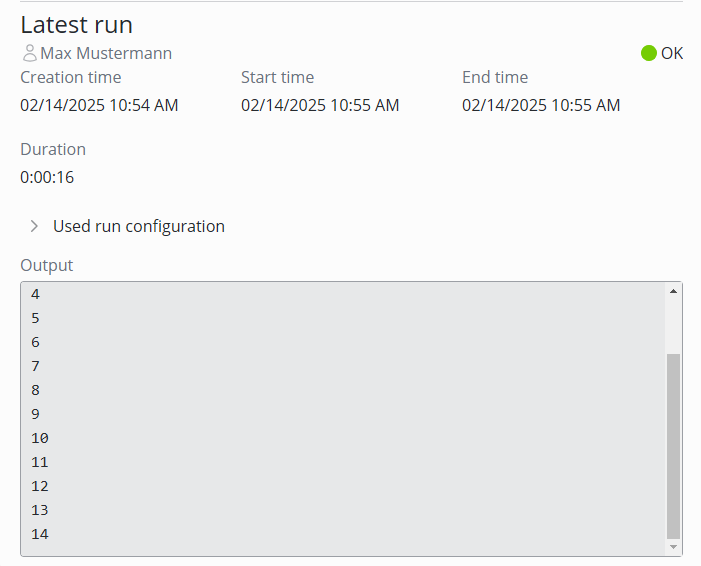Click output line 4 in the text box

point(36,294)
